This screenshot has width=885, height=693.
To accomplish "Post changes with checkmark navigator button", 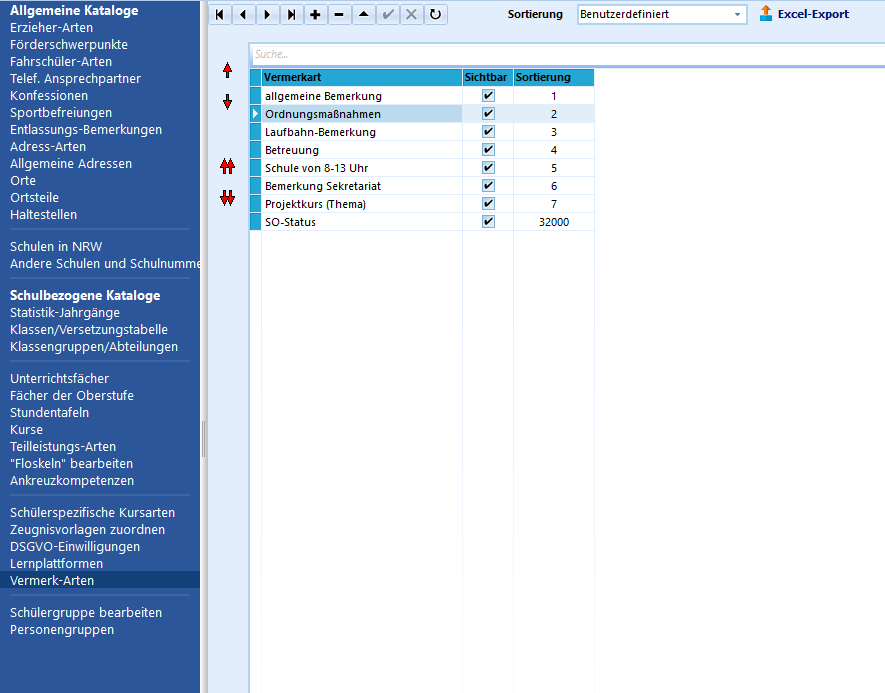I will pos(387,15).
